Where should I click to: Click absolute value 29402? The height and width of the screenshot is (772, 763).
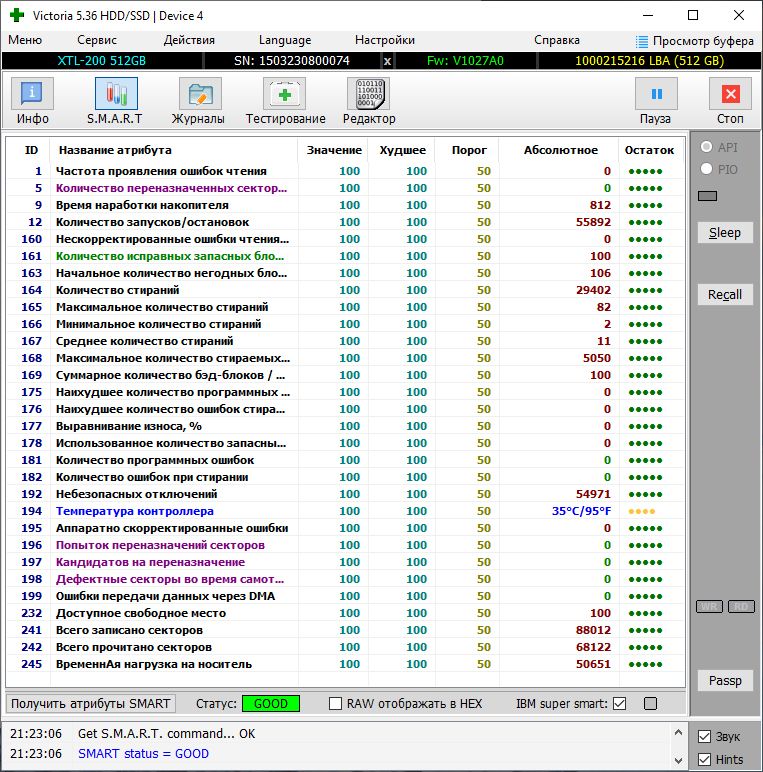(593, 290)
